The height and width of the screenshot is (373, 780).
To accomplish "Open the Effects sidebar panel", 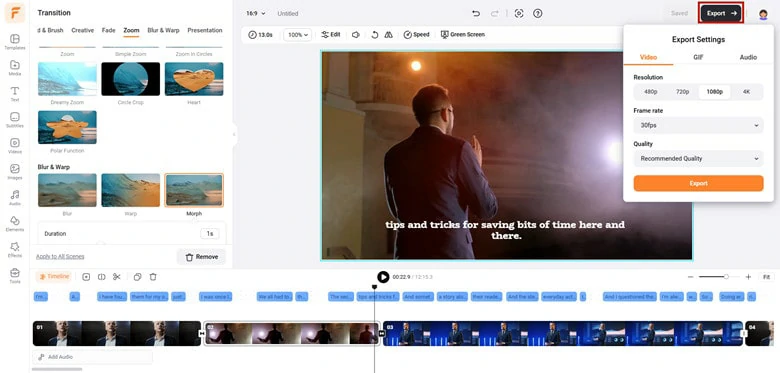I will coord(15,249).
